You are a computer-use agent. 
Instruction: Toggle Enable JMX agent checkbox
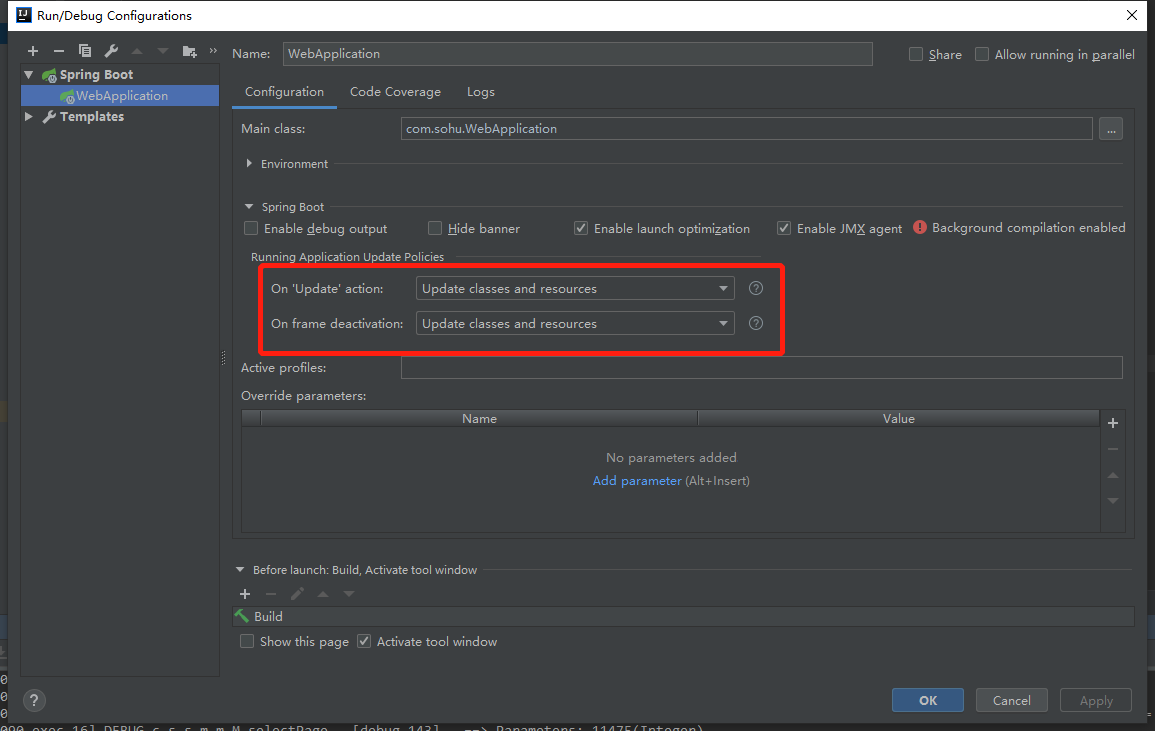click(x=784, y=228)
